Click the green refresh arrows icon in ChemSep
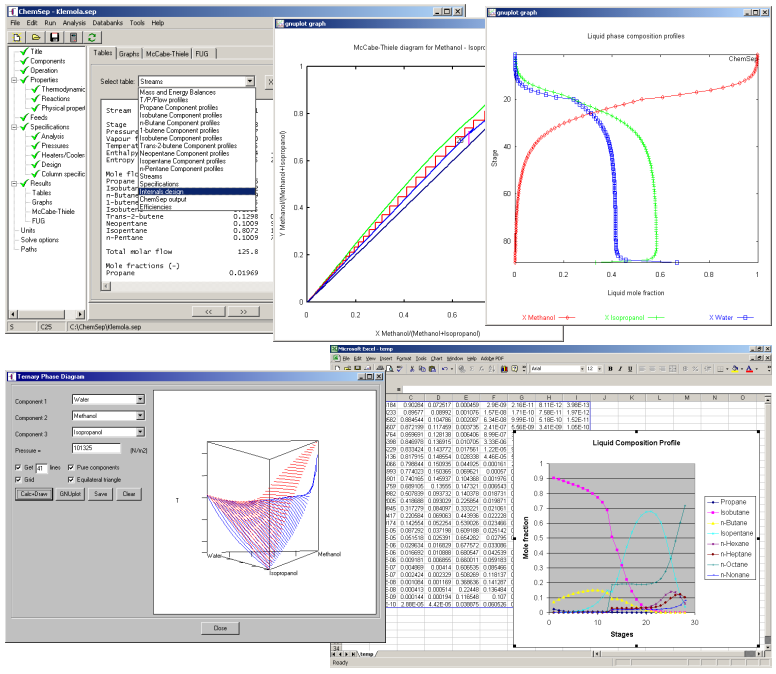 (92, 37)
